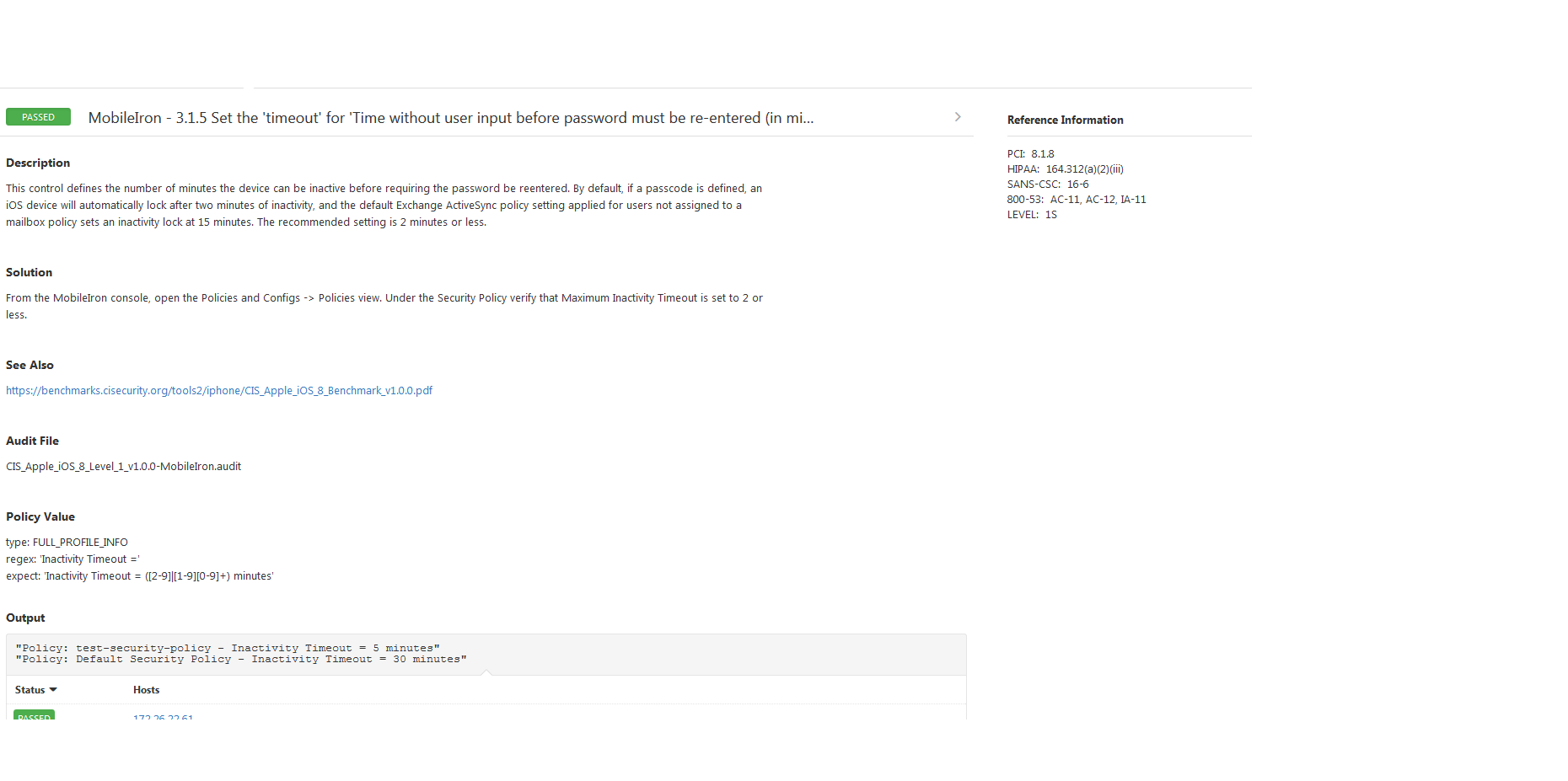Click the green PASSED badge beside the title

tap(38, 117)
